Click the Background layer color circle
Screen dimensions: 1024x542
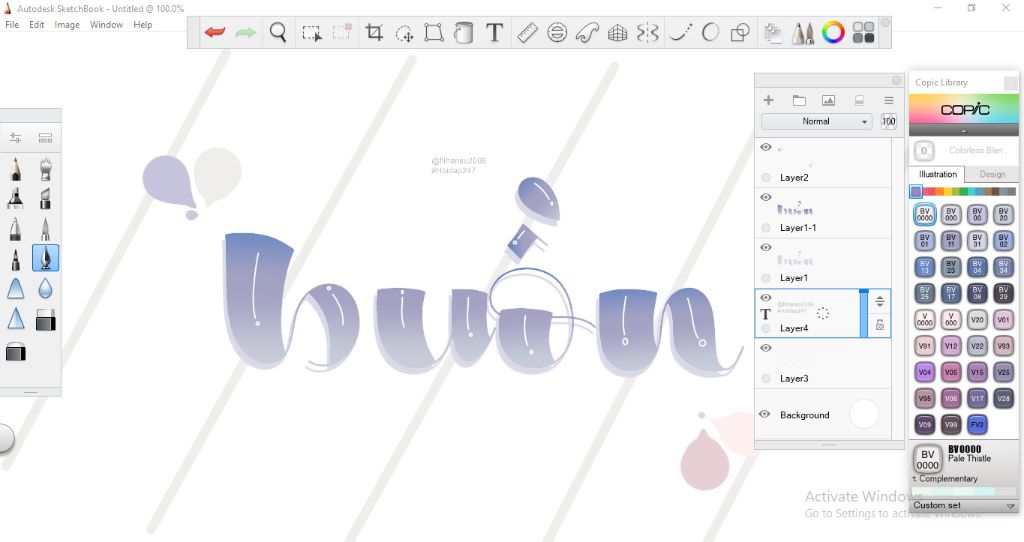863,414
